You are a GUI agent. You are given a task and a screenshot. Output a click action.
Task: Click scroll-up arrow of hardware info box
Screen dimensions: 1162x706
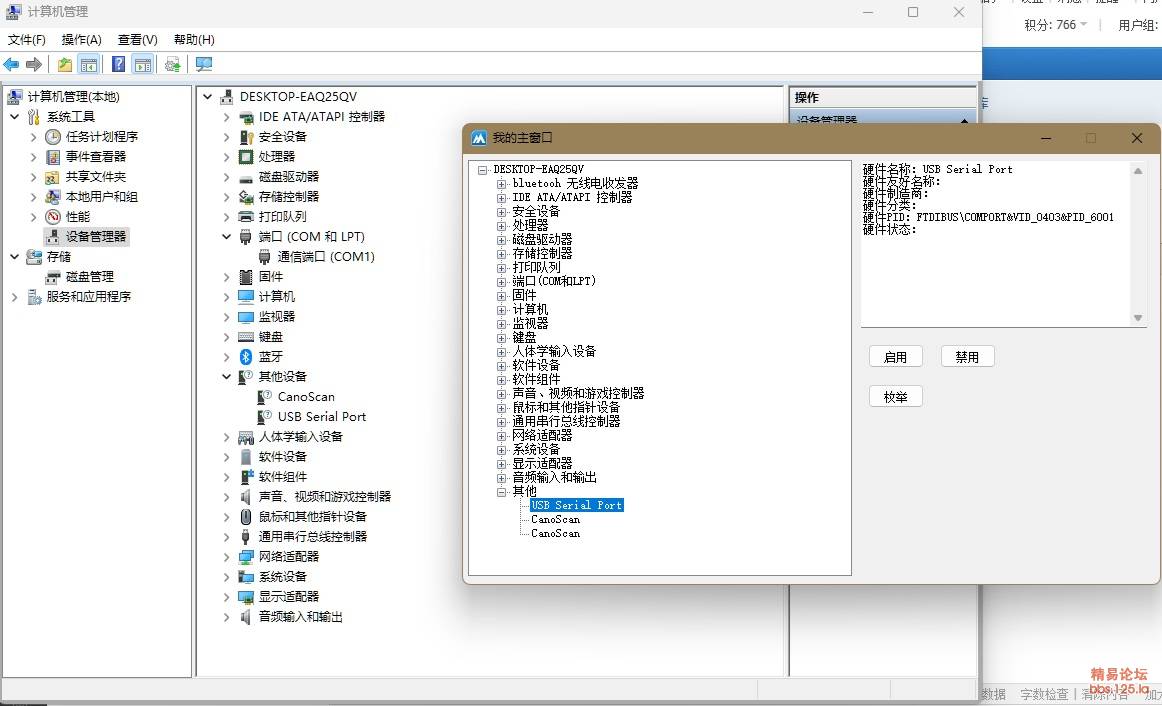tap(1138, 171)
